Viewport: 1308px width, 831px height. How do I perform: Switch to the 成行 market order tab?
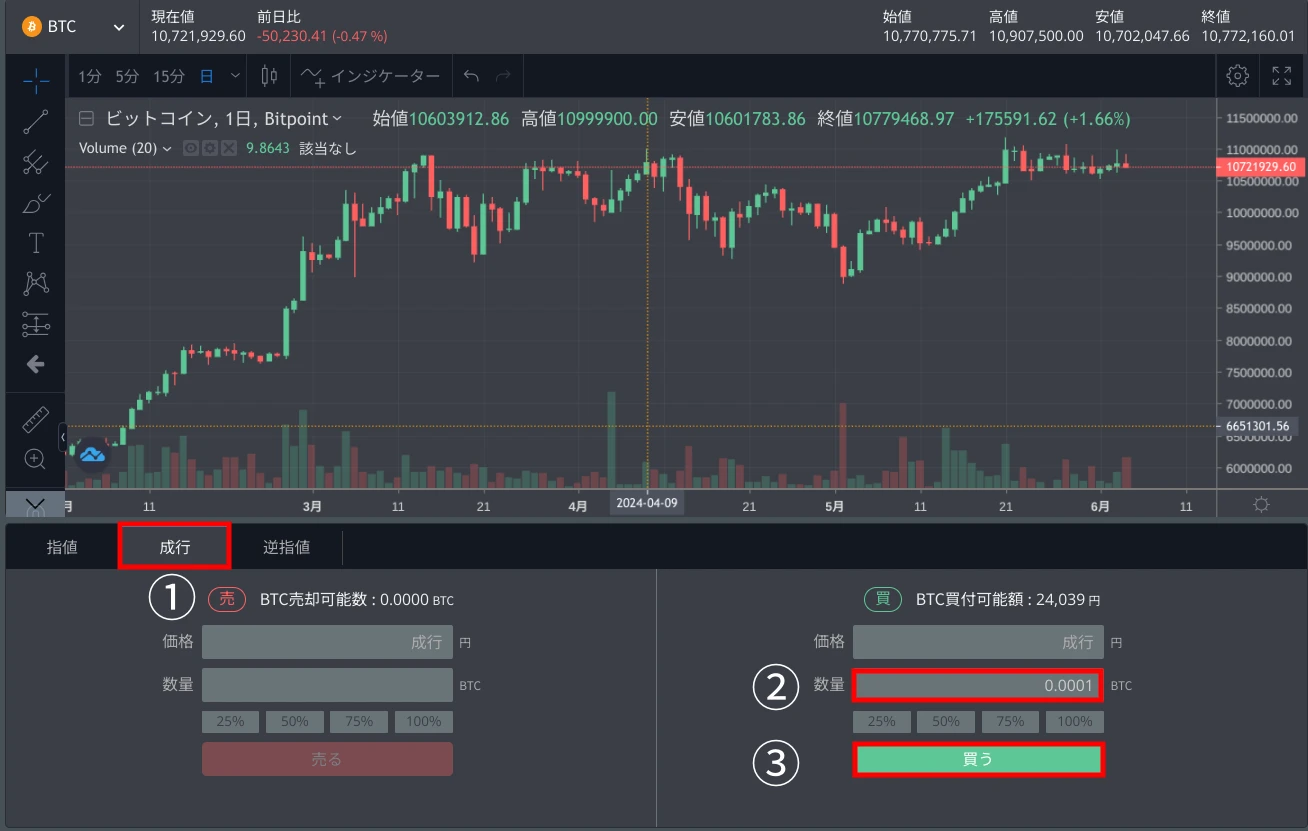click(x=175, y=547)
